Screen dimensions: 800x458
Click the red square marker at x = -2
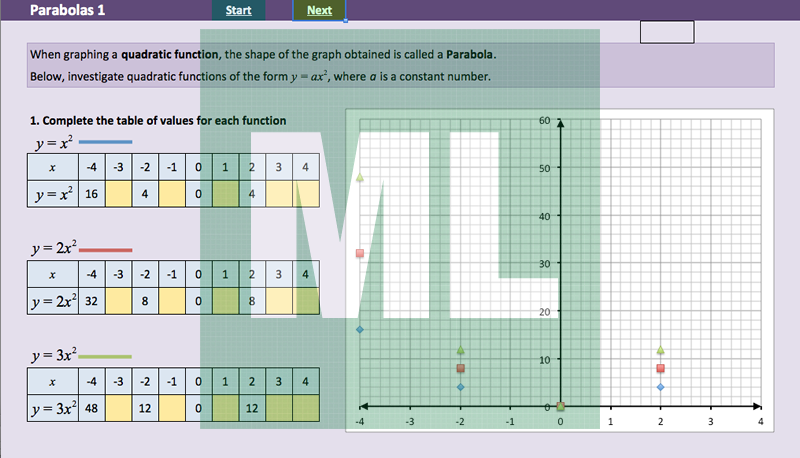tap(460, 368)
